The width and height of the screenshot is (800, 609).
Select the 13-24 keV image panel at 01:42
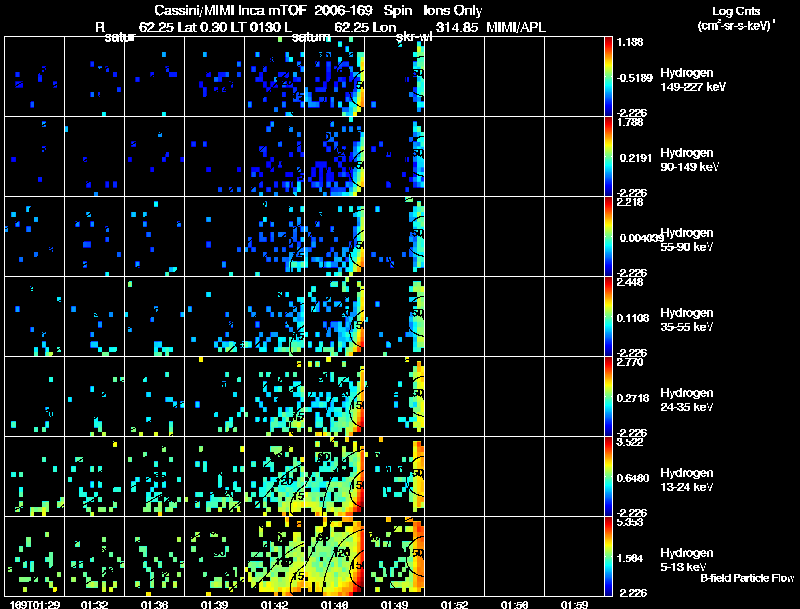(274, 476)
